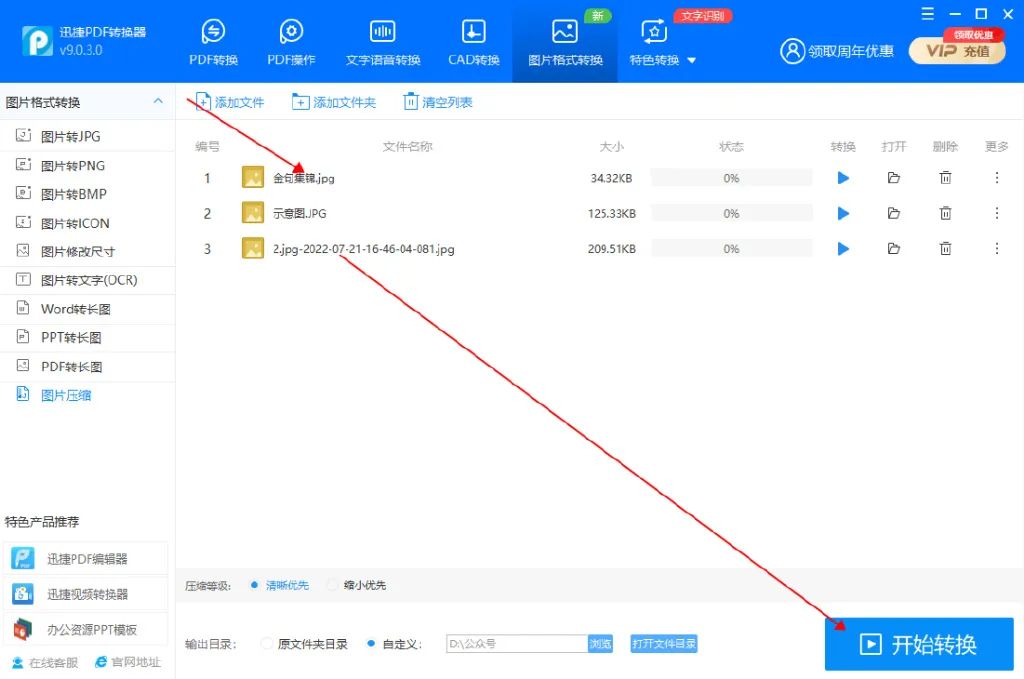Delete 金句集锦.jpg using its trash icon
This screenshot has width=1024, height=679.
944,177
